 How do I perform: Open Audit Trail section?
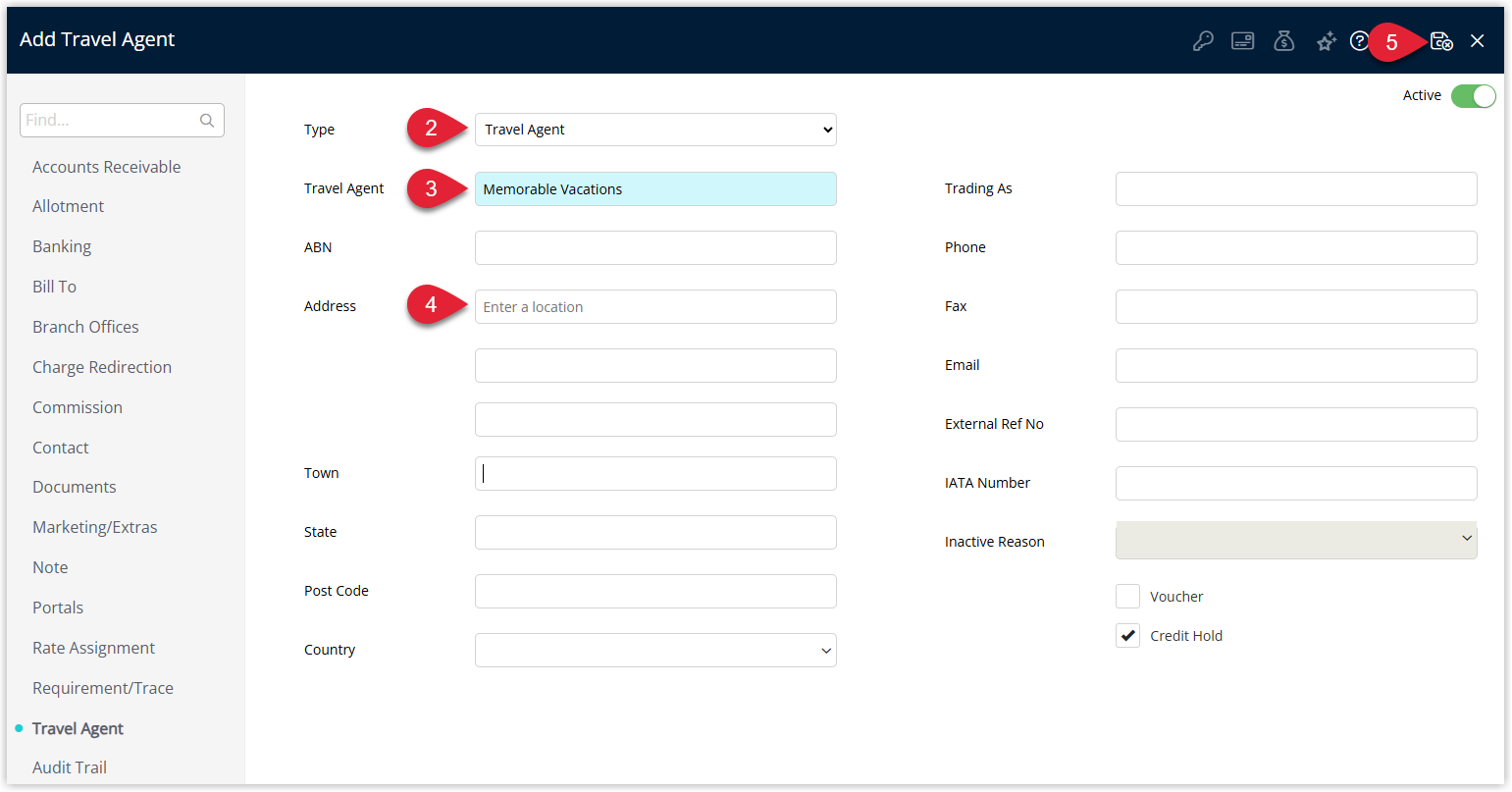pos(70,767)
